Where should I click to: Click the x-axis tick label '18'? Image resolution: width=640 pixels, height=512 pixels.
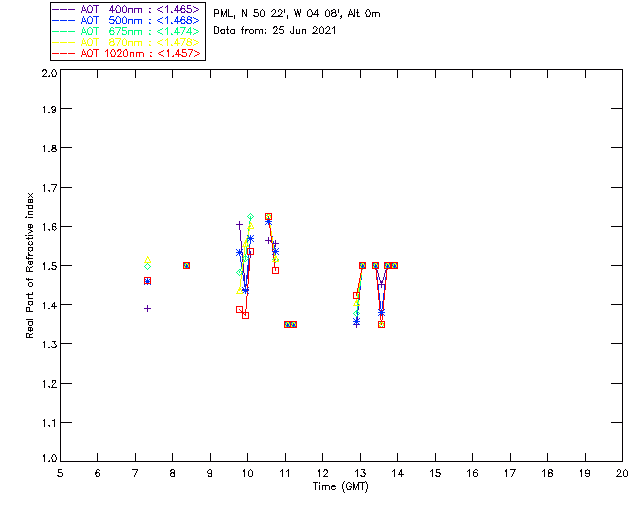point(547,473)
